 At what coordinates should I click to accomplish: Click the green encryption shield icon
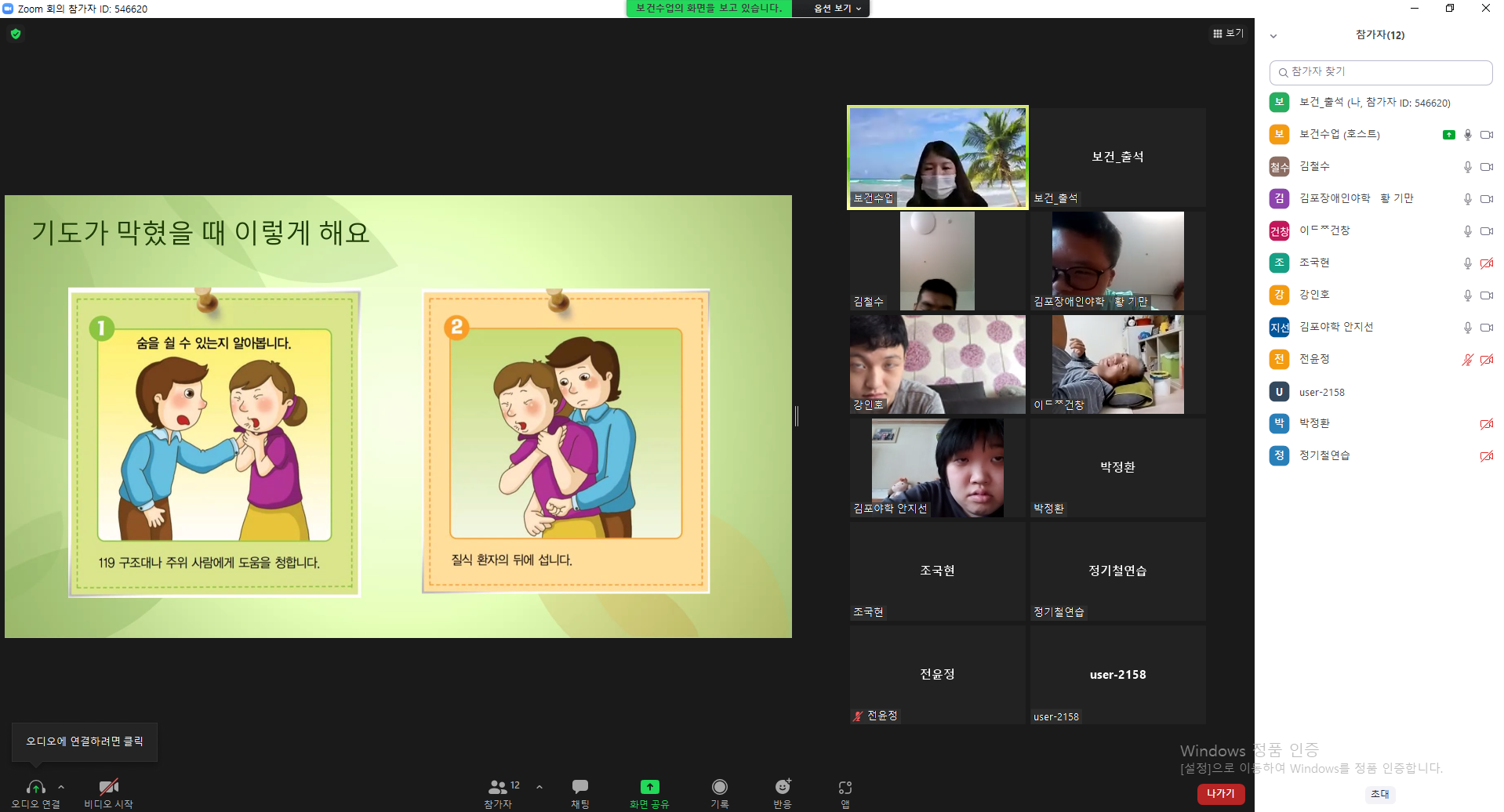[x=16, y=34]
